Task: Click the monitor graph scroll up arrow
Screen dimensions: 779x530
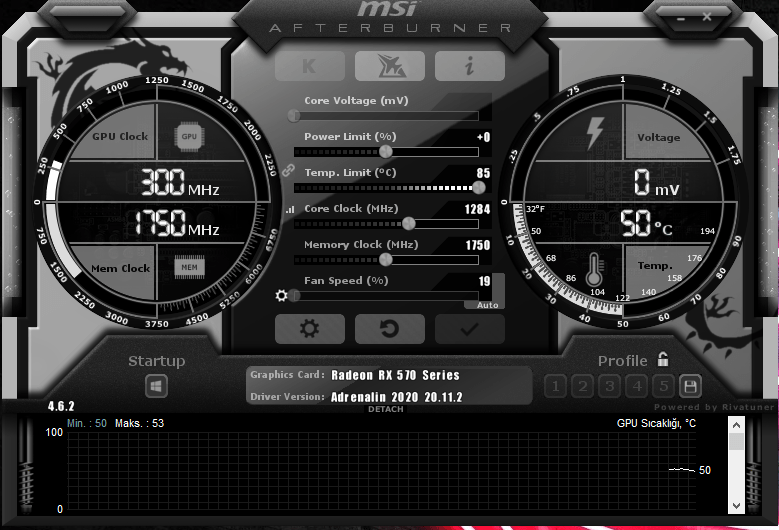Action: [736, 425]
